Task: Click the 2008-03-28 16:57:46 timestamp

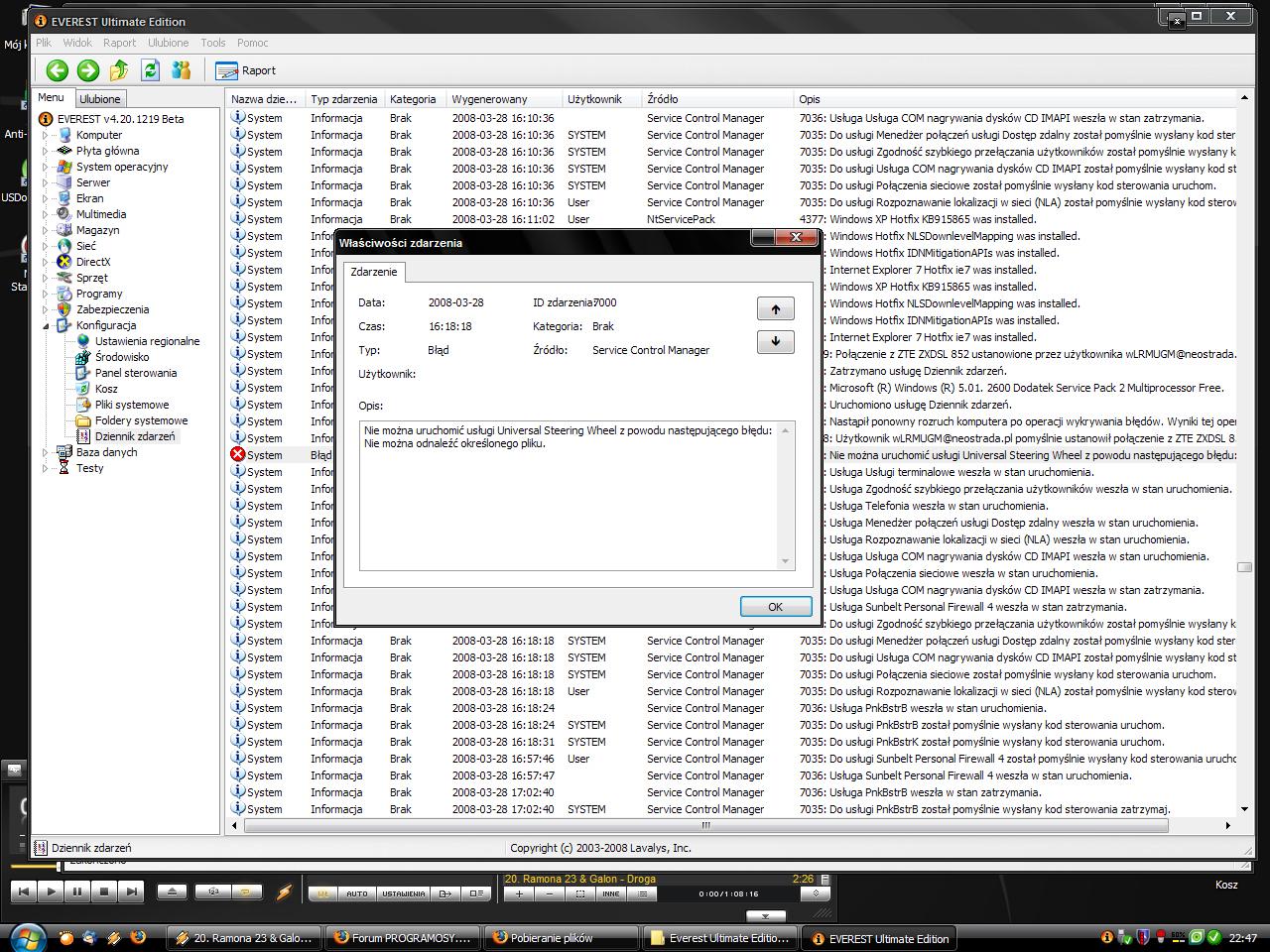Action: click(503, 759)
